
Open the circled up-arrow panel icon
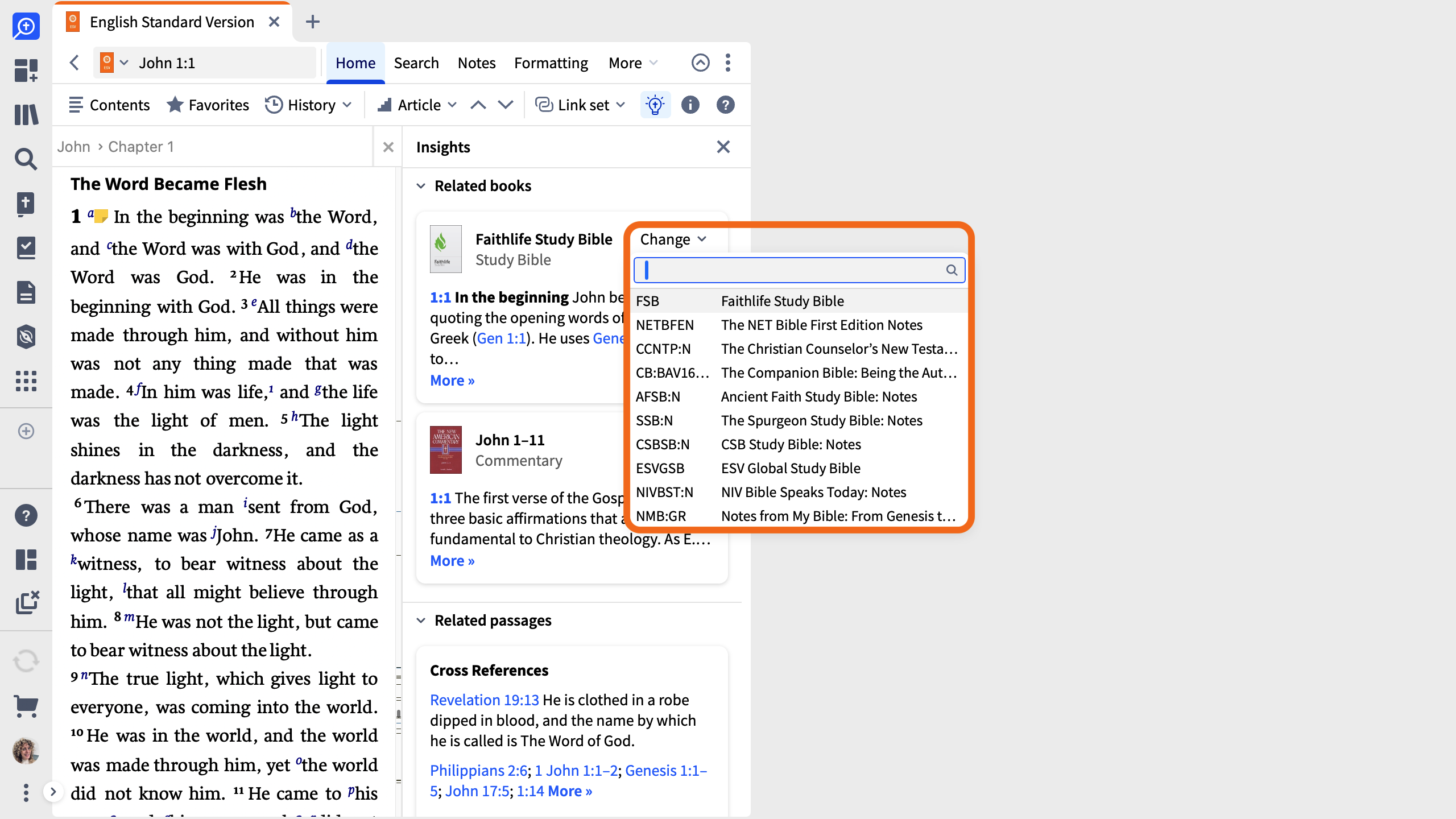pos(701,63)
